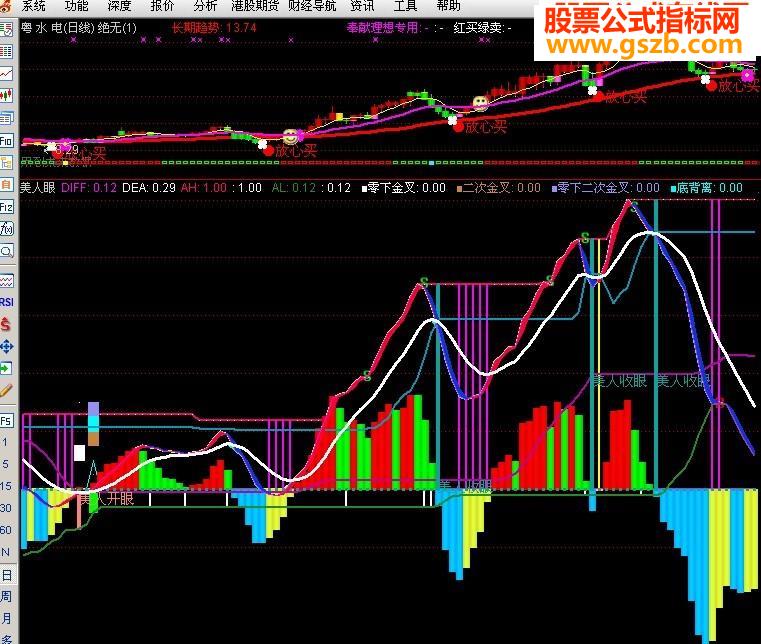Click the 美人眼 indicator name
Screen dimensions: 761x644
[38, 188]
